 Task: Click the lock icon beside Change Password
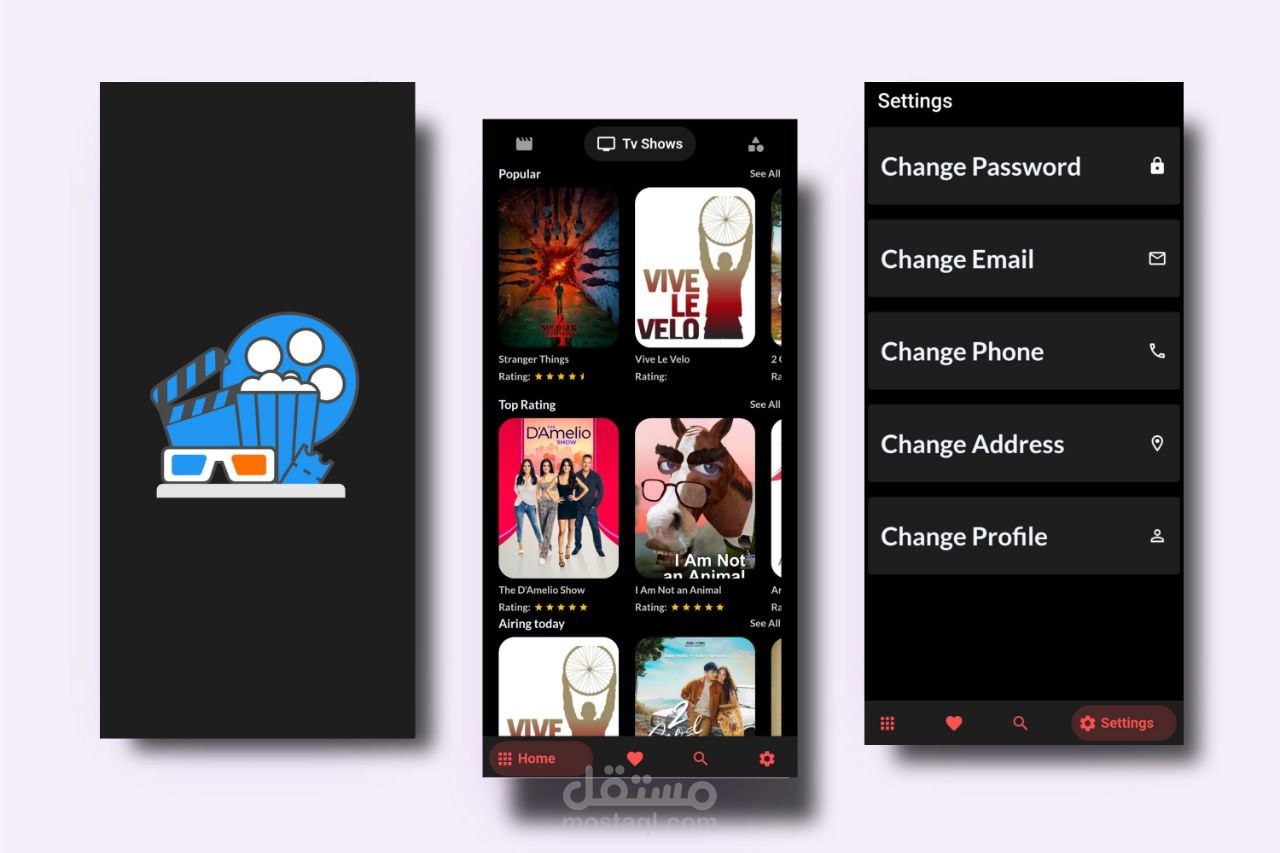coord(1157,166)
